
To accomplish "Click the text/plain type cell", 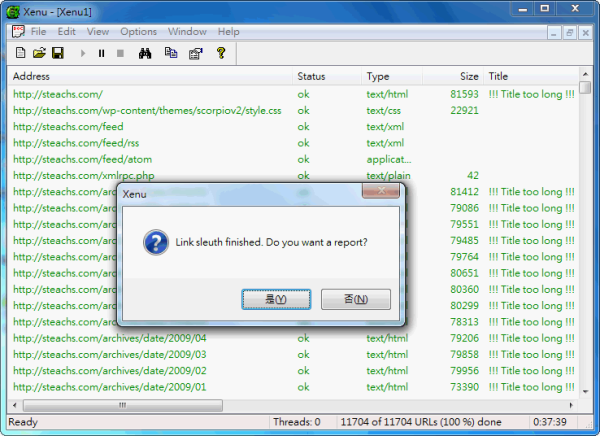I will coord(388,176).
